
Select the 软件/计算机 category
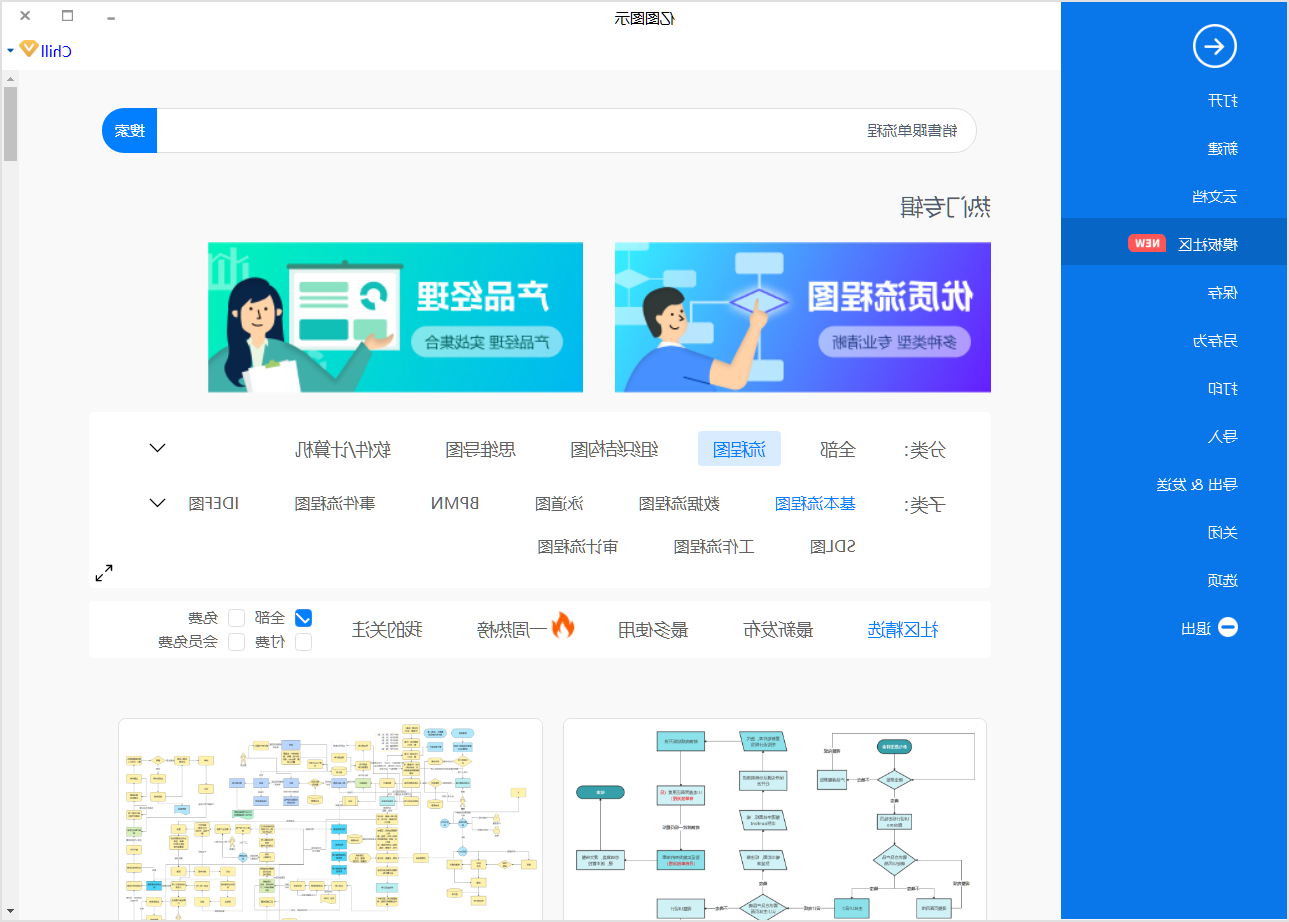pyautogui.click(x=343, y=449)
